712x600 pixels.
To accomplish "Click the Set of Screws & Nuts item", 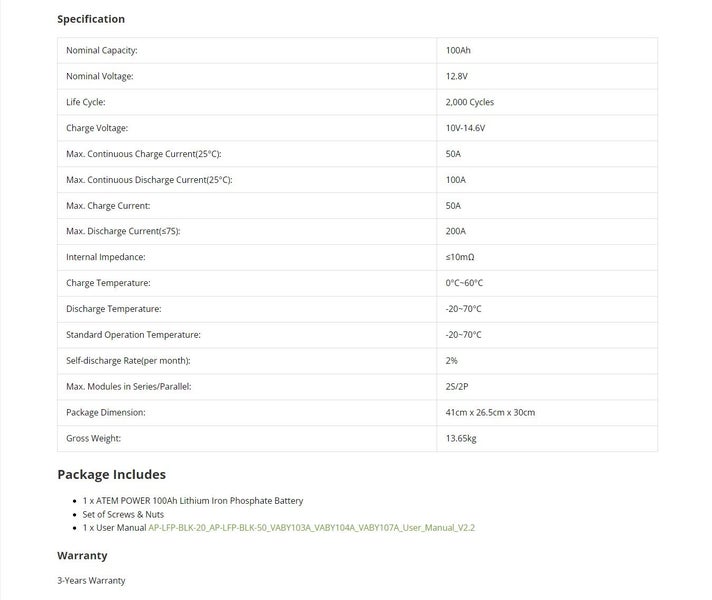I will coord(123,515).
